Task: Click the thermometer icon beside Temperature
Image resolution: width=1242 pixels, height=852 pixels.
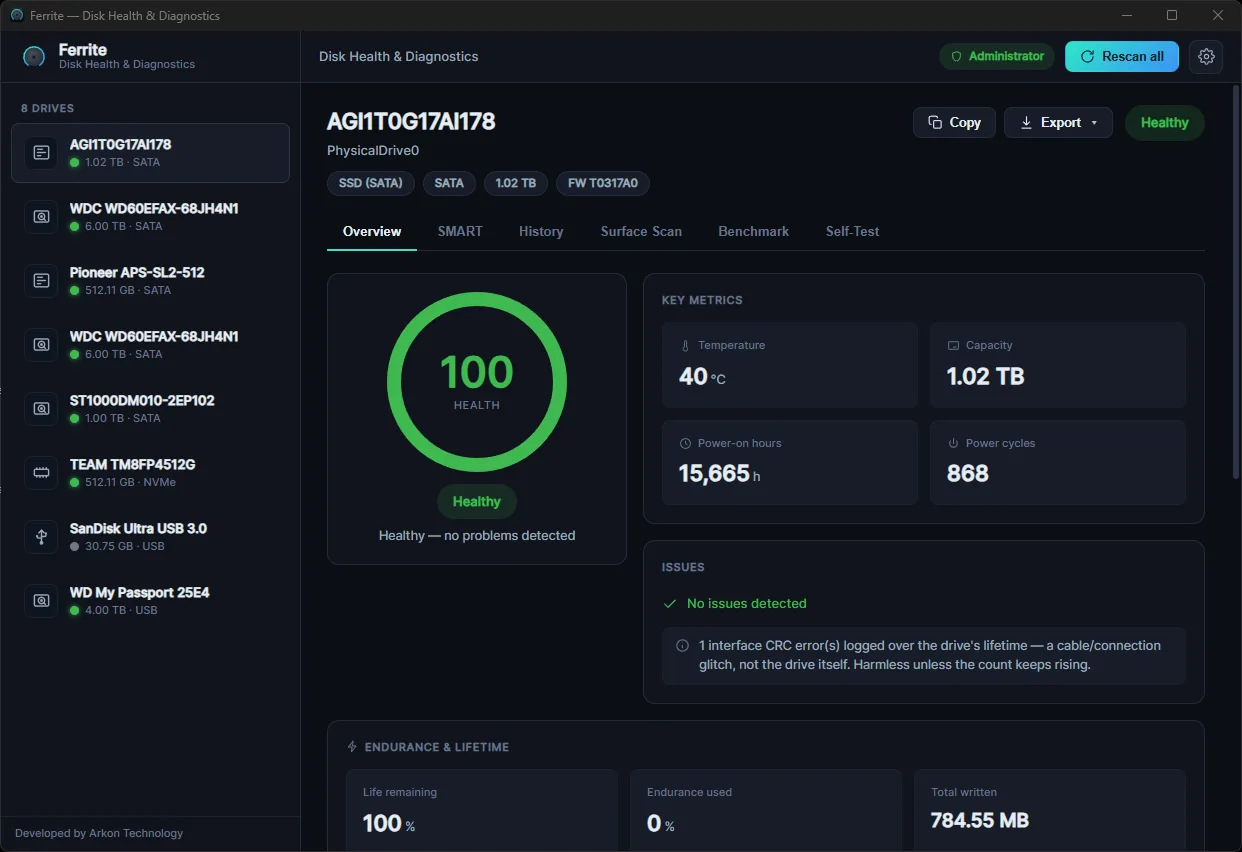Action: (x=686, y=345)
